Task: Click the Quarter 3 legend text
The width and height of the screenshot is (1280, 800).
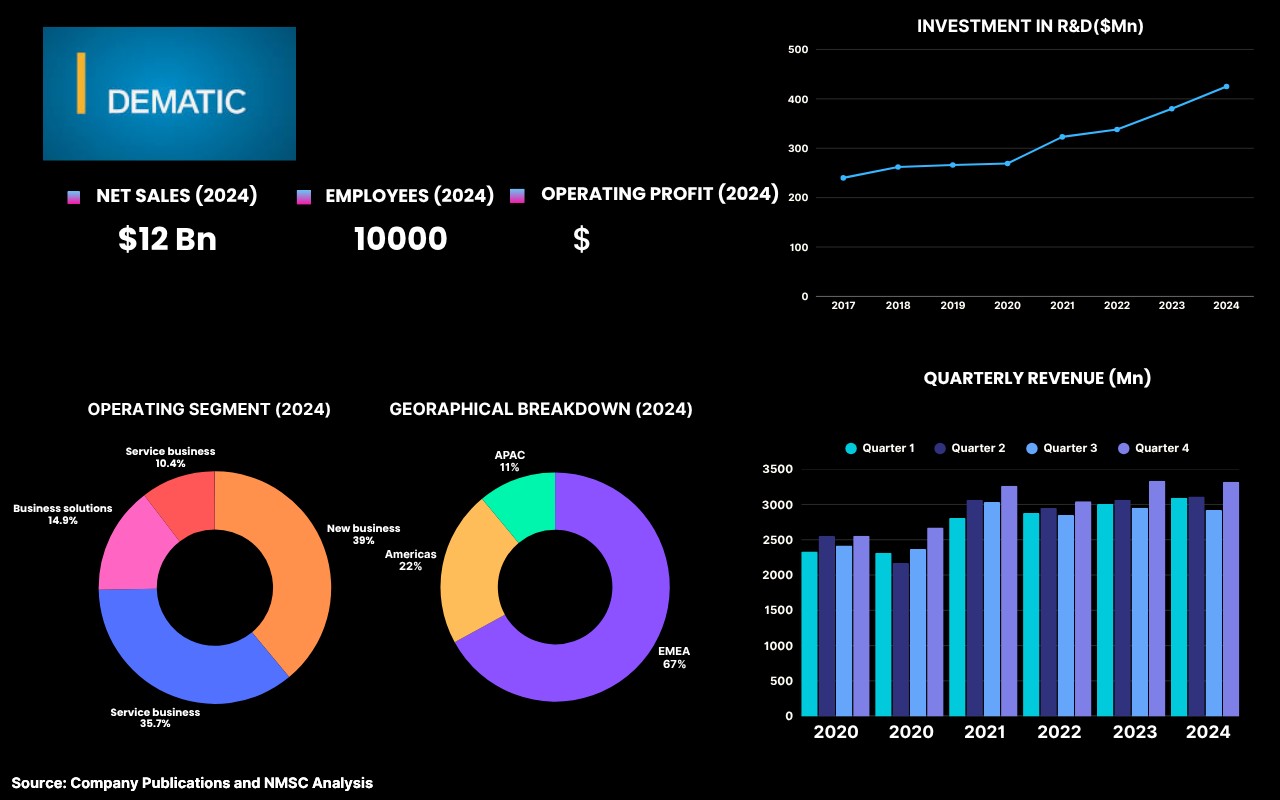Action: 1070,449
